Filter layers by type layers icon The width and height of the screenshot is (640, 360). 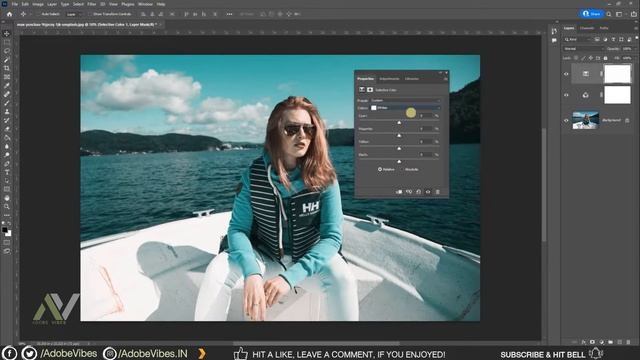(613, 40)
